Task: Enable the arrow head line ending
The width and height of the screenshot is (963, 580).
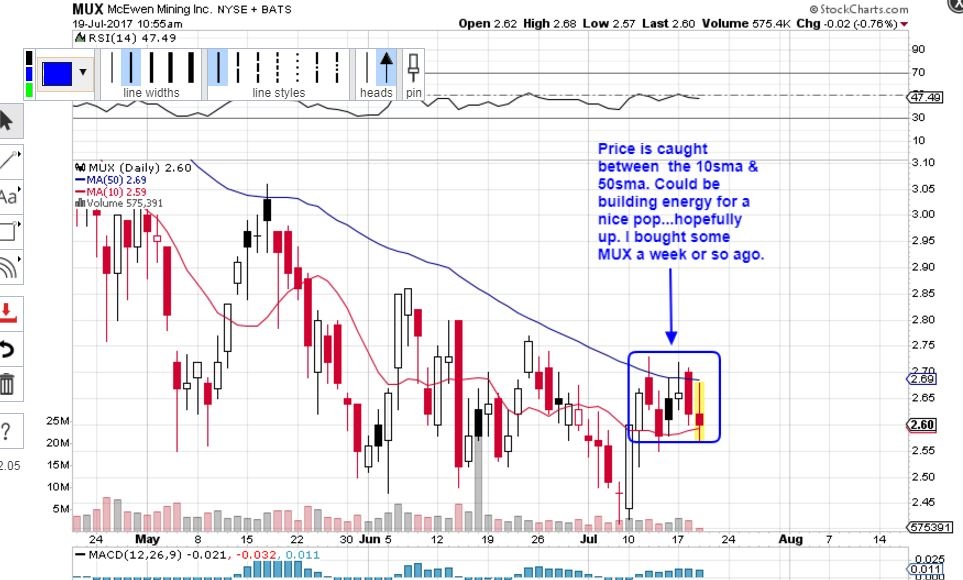Action: [x=387, y=68]
